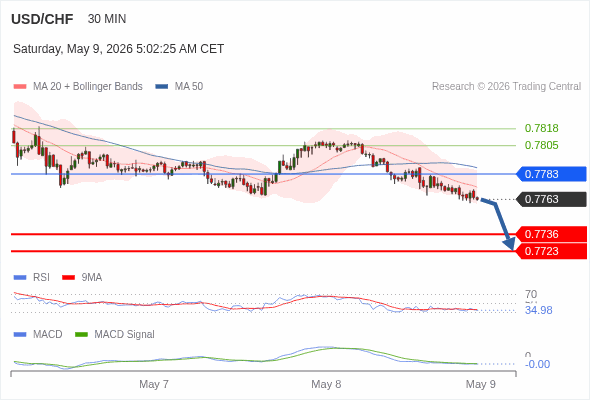The width and height of the screenshot is (590, 400).
Task: Click the MACD value -0.00
Action: click(x=537, y=364)
